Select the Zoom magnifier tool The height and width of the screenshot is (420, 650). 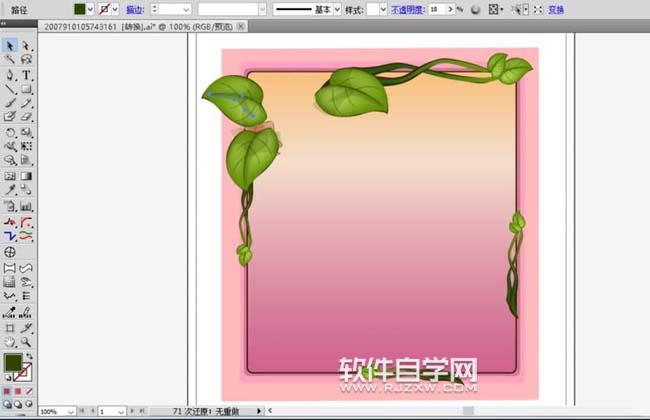[26, 342]
